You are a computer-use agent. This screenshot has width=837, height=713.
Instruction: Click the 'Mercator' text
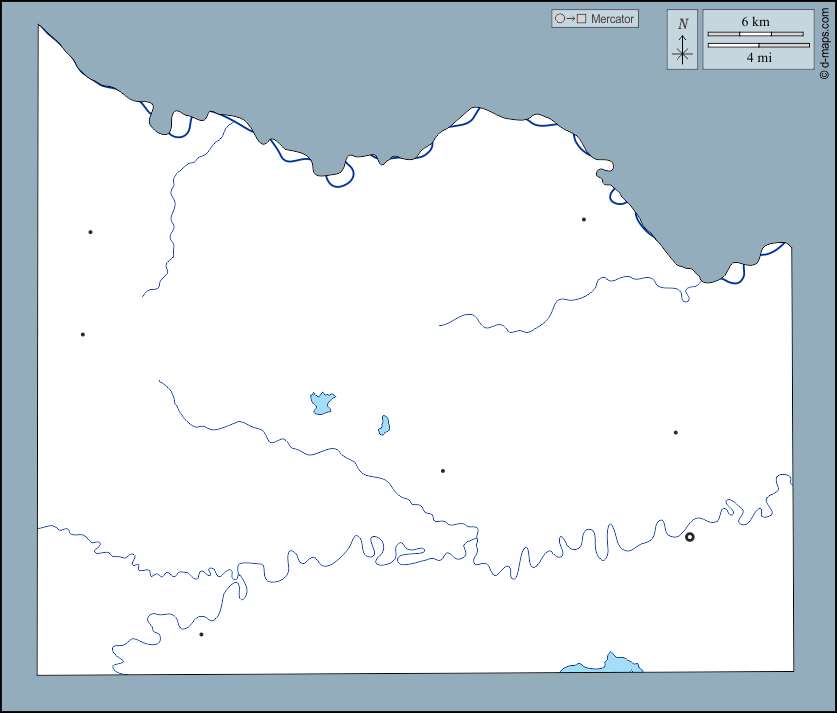[x=612, y=19]
